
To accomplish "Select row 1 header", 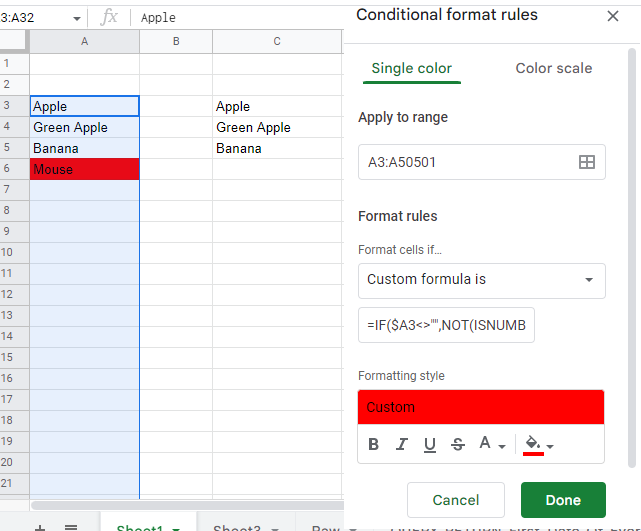I will pyautogui.click(x=14, y=63).
